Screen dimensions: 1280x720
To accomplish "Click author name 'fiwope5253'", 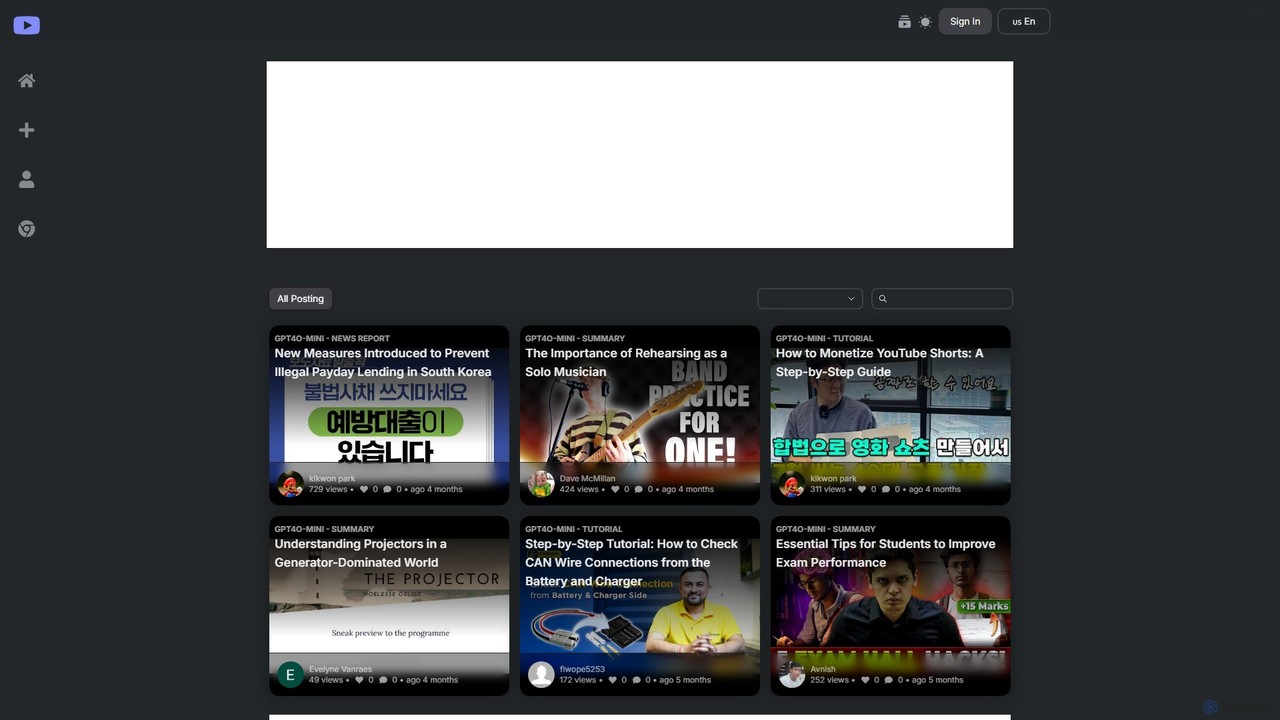I will [582, 669].
